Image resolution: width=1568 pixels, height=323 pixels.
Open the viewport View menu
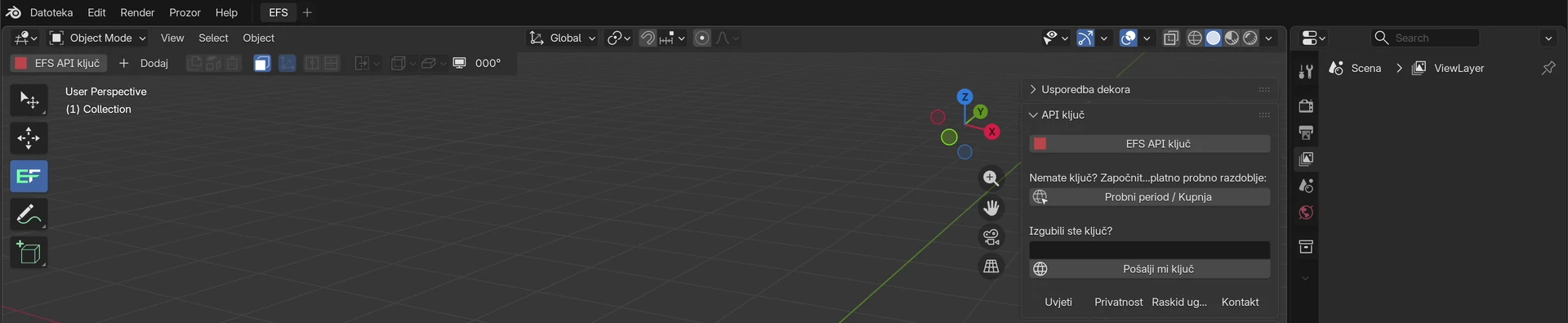point(172,38)
